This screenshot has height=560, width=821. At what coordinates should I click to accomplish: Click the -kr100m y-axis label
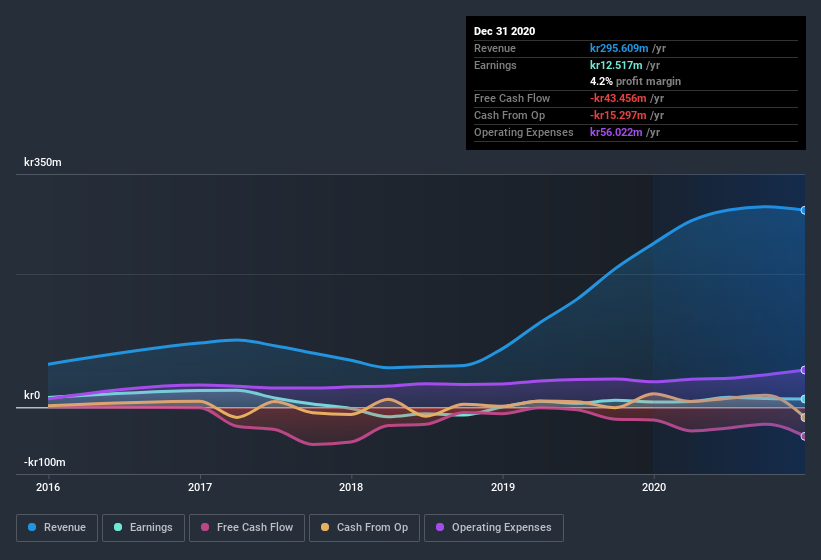pyautogui.click(x=45, y=462)
